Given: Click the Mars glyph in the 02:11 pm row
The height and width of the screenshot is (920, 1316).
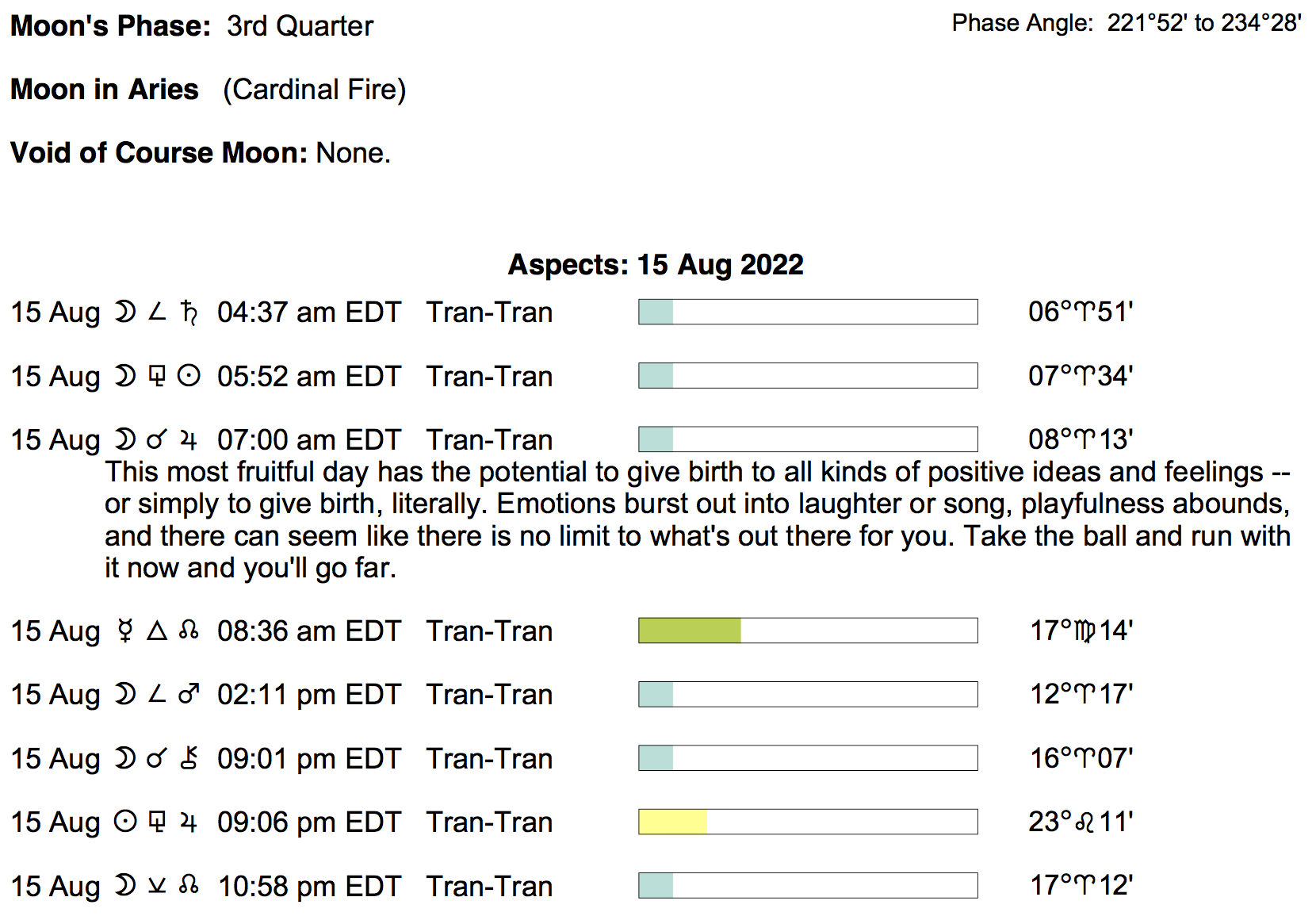Looking at the screenshot, I should (x=189, y=695).
